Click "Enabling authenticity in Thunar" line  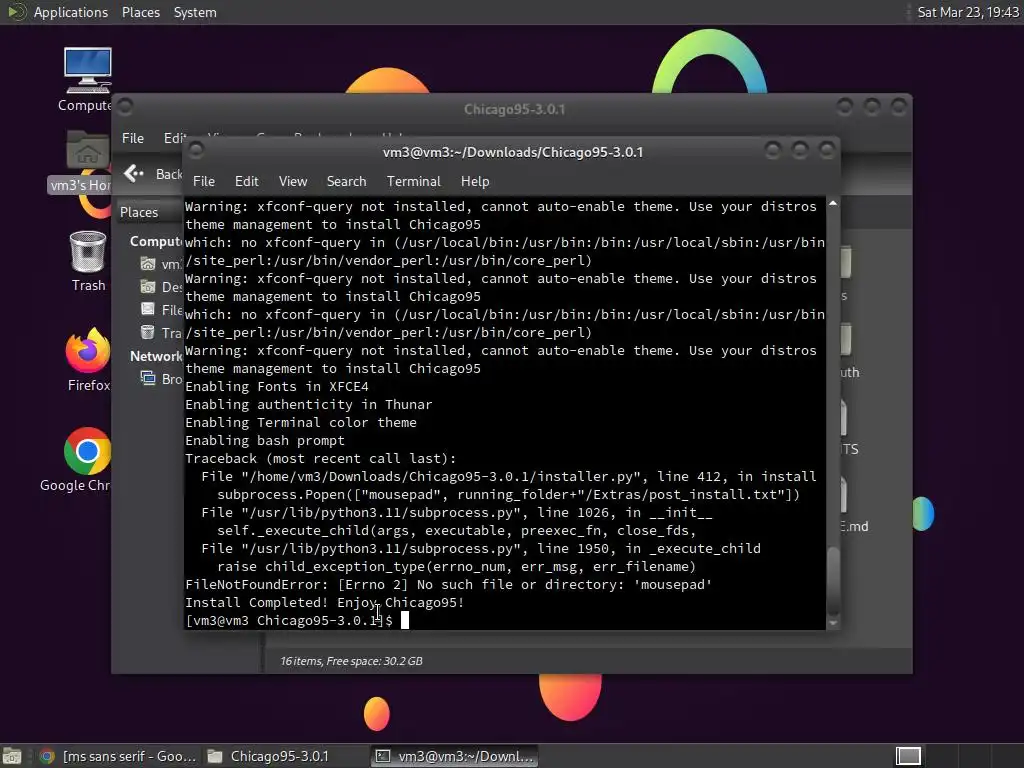[308, 404]
